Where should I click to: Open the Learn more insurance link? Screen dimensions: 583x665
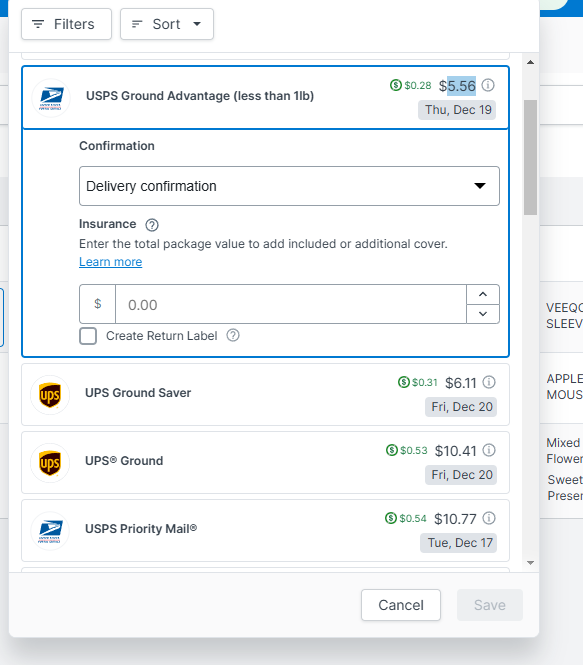(111, 262)
